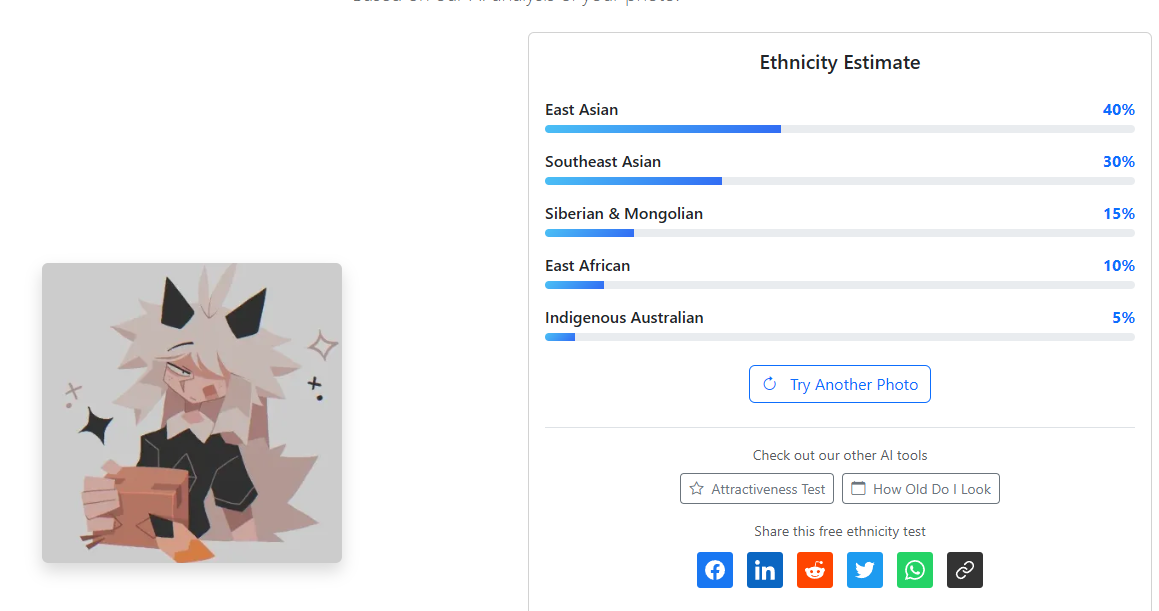Copy the share link using chain icon
This screenshot has width=1159, height=611.
965,570
